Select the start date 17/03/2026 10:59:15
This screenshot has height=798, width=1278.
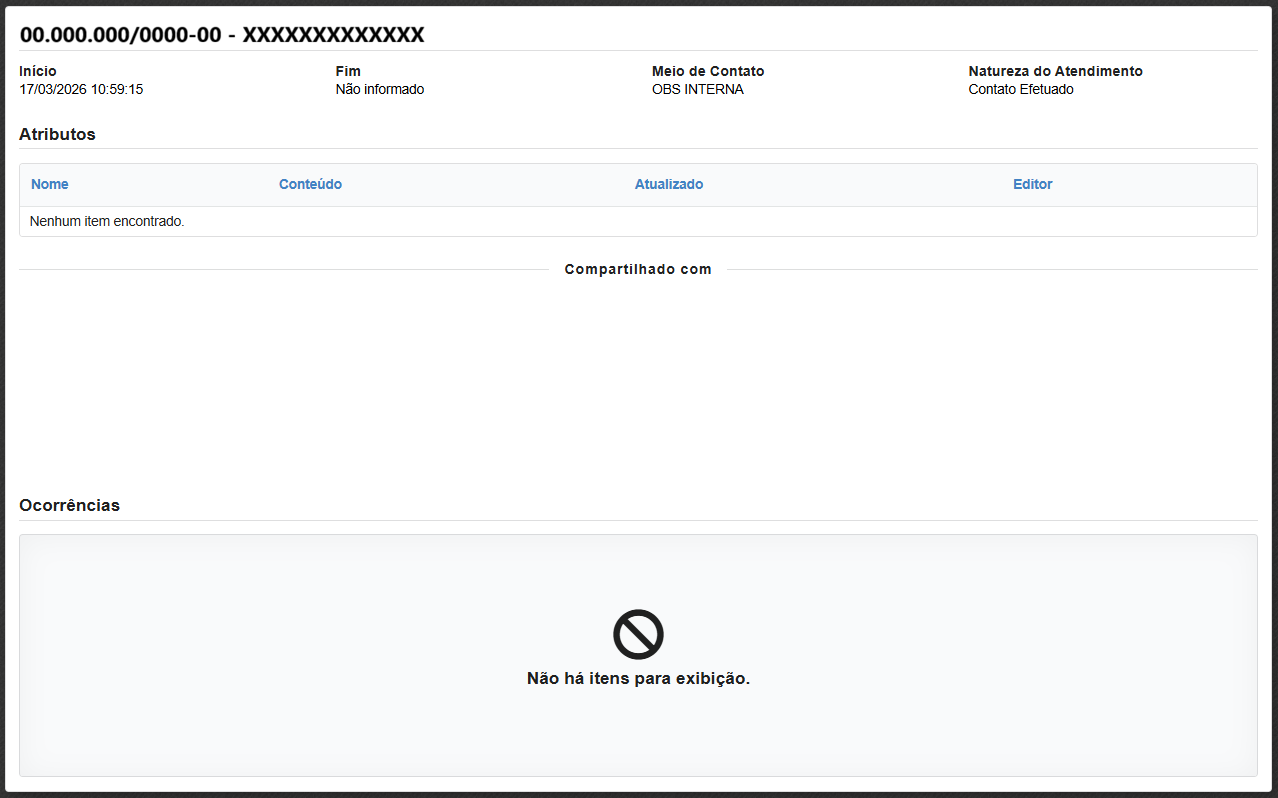click(81, 89)
